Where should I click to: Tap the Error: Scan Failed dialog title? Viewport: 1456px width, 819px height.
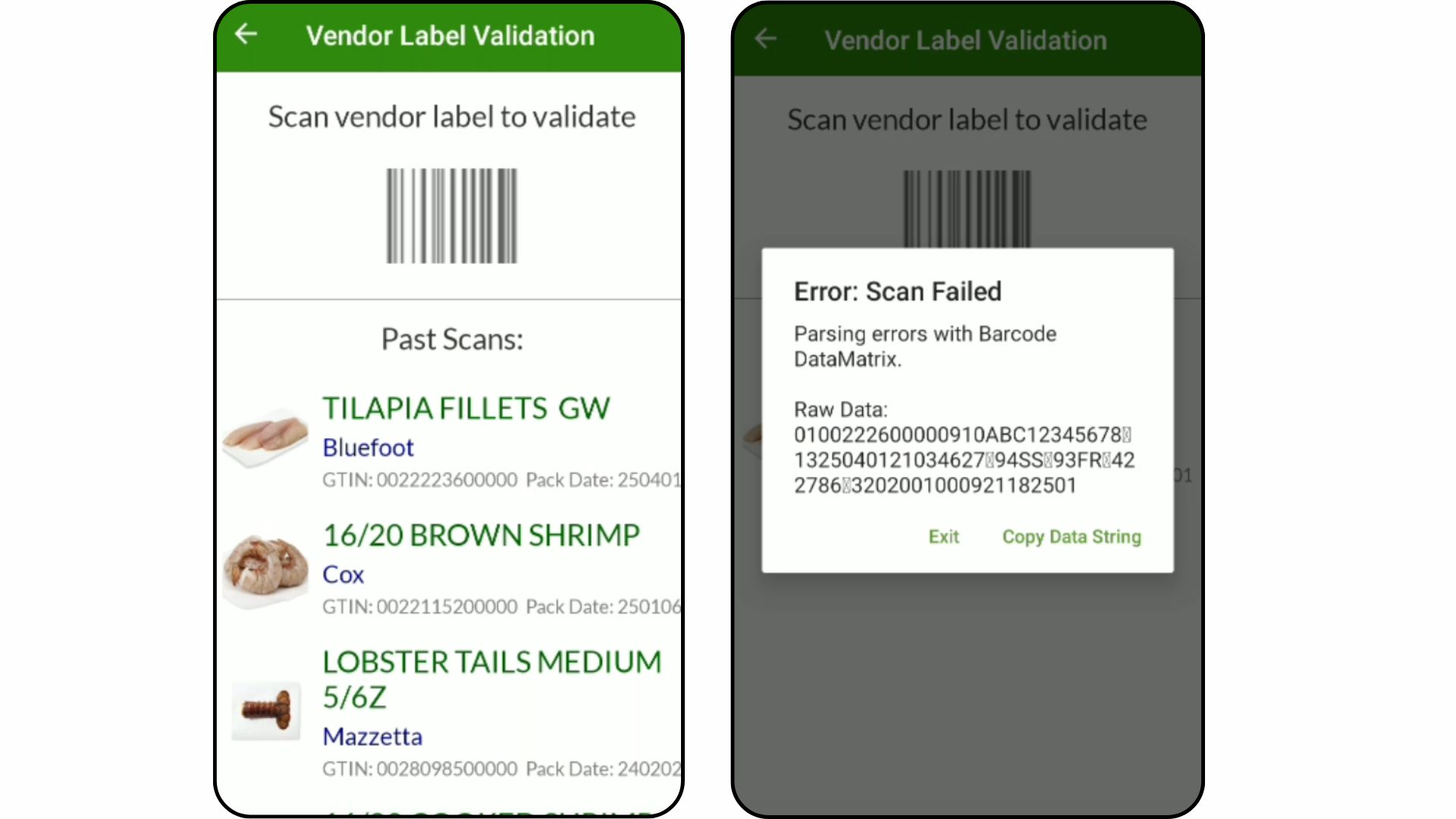[x=897, y=290]
